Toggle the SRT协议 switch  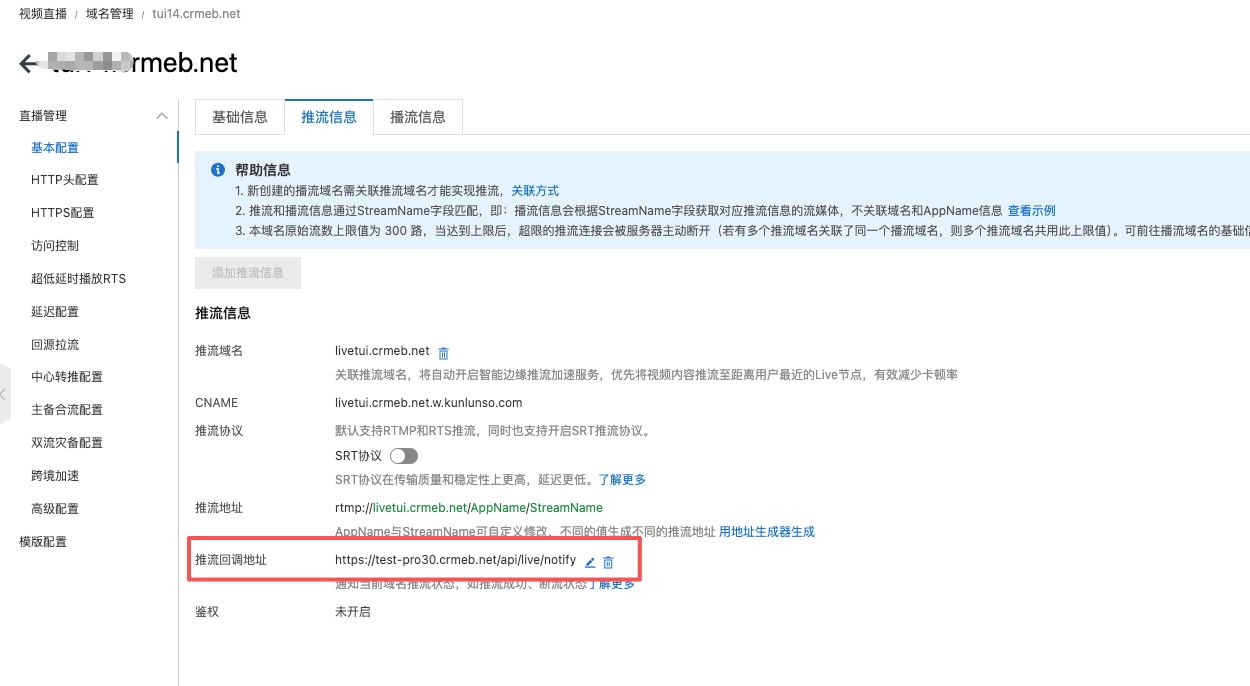(x=403, y=456)
